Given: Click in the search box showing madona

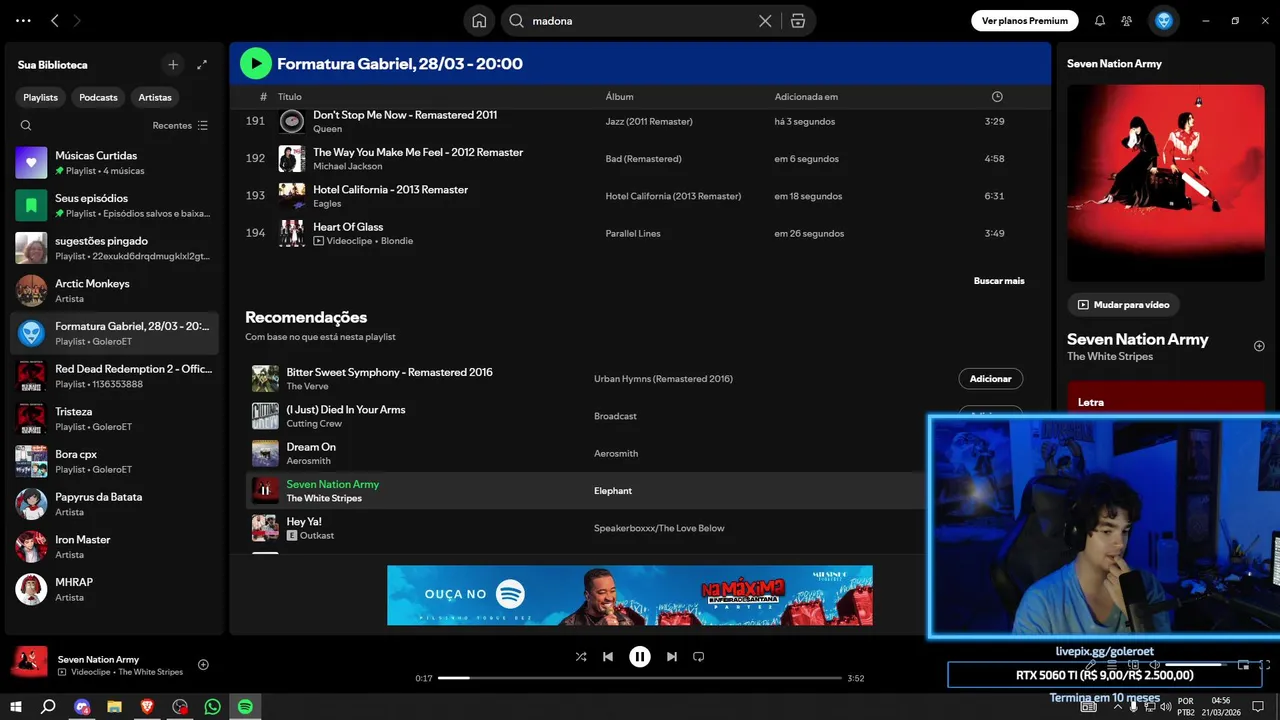Looking at the screenshot, I should click(x=640, y=21).
